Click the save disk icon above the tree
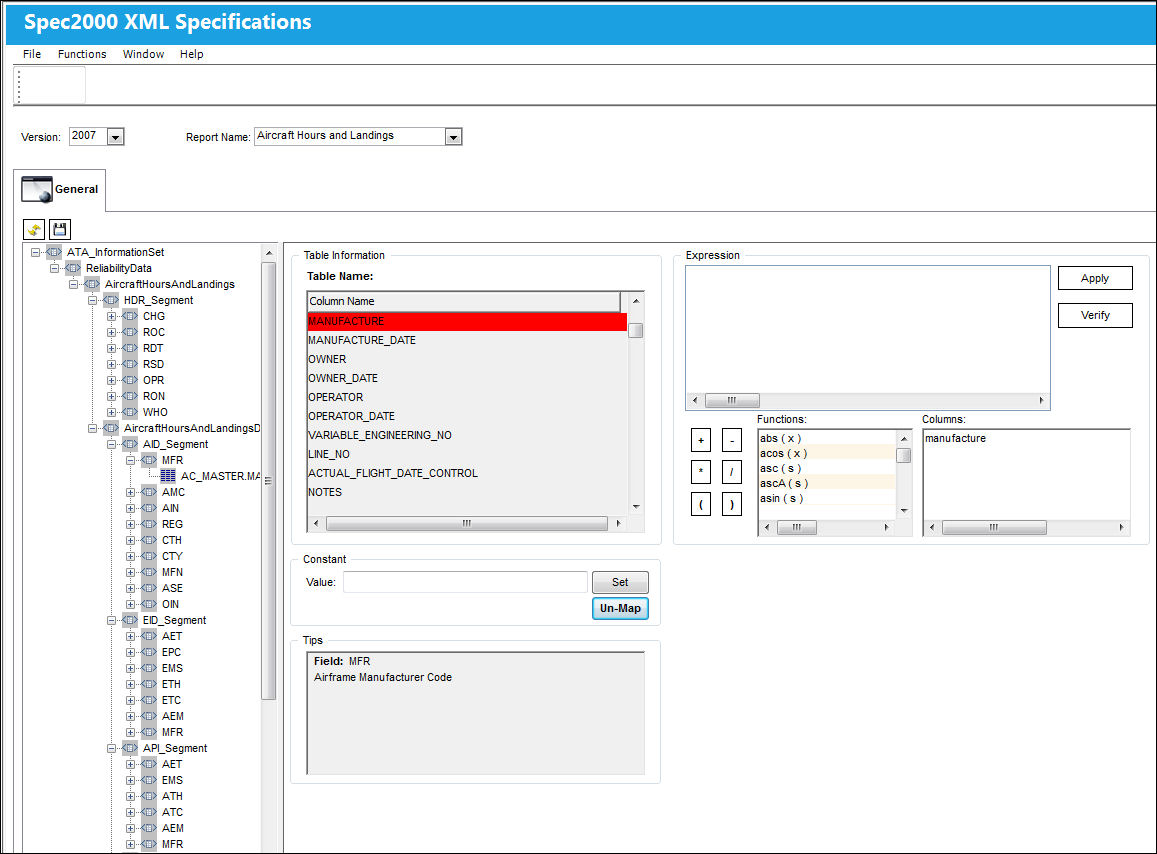Viewport: 1157px width, 854px height. (60, 229)
